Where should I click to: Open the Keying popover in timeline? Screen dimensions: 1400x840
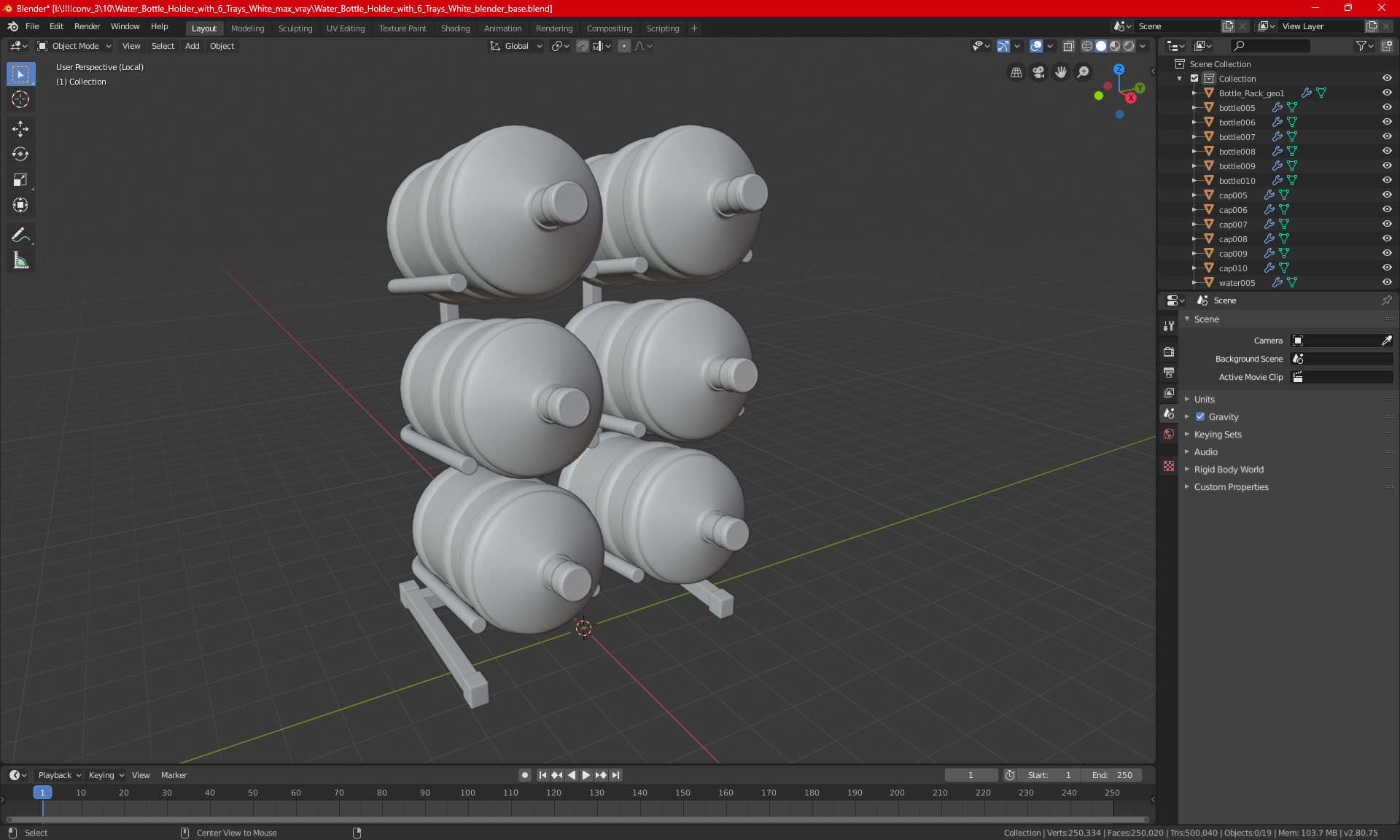click(x=106, y=775)
